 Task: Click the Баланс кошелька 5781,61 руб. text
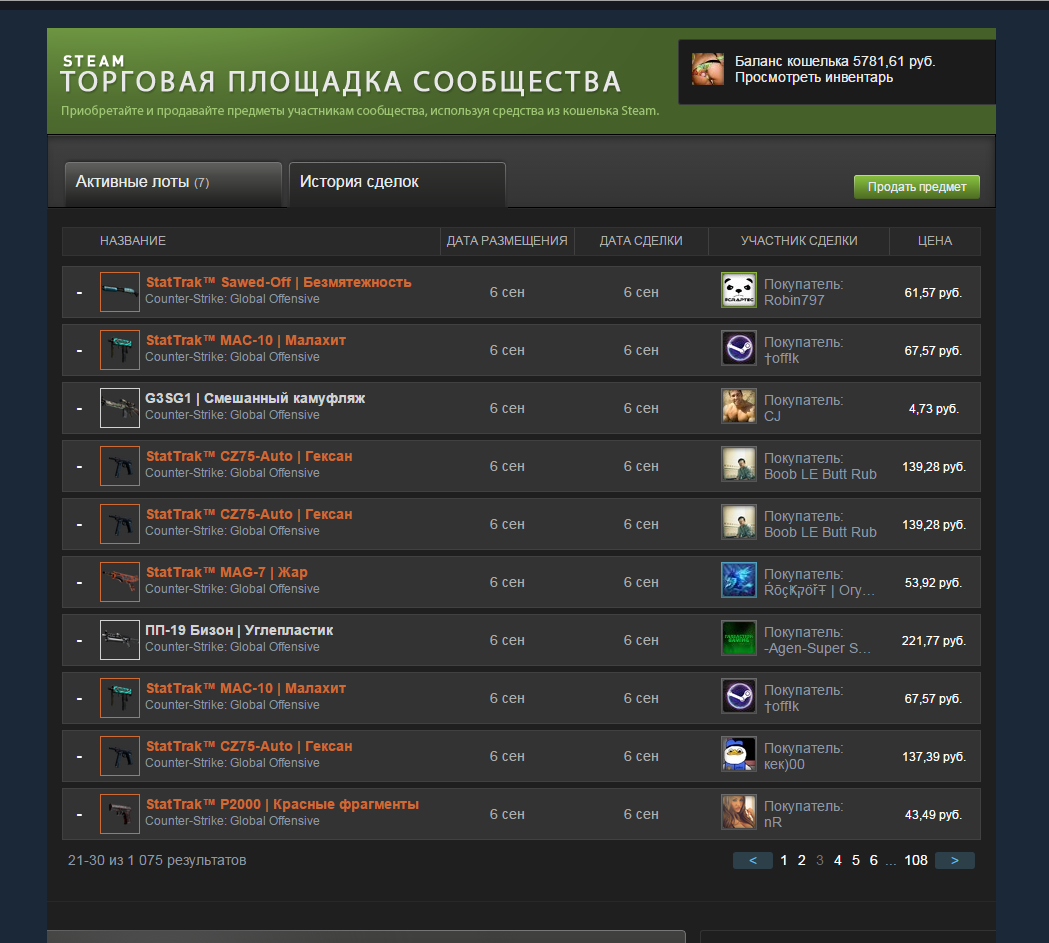pos(835,62)
